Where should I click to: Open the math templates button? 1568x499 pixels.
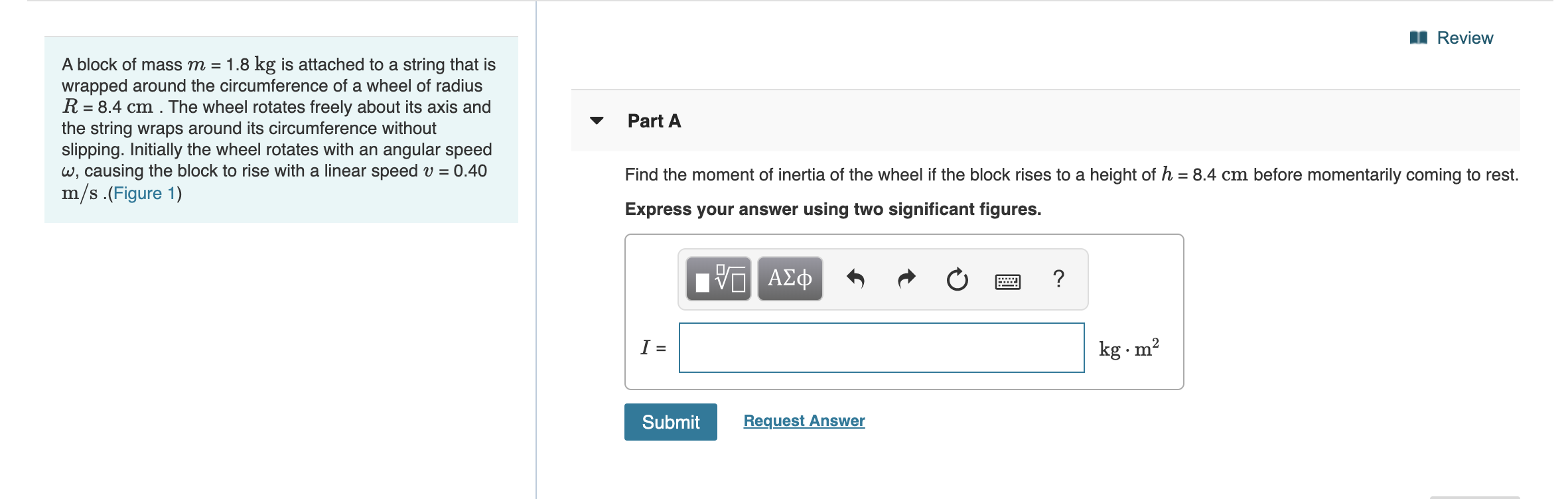pos(719,279)
